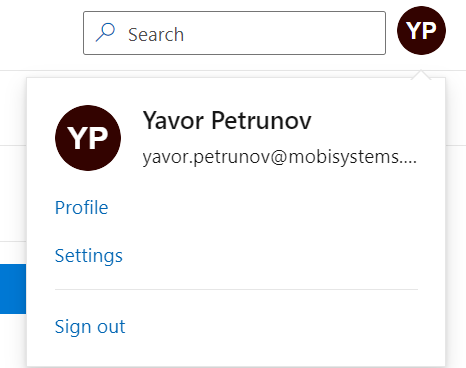Collapse the account flyout via header avatar
Image resolution: width=466 pixels, height=368 pixels.
point(421,30)
